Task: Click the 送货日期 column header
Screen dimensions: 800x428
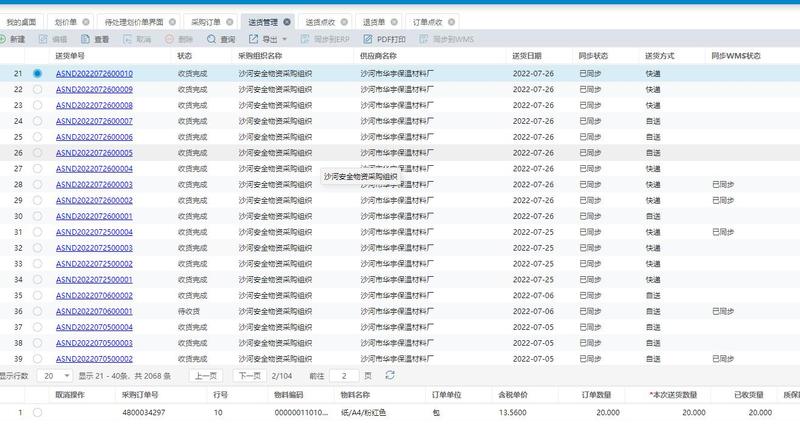Action: [x=527, y=56]
